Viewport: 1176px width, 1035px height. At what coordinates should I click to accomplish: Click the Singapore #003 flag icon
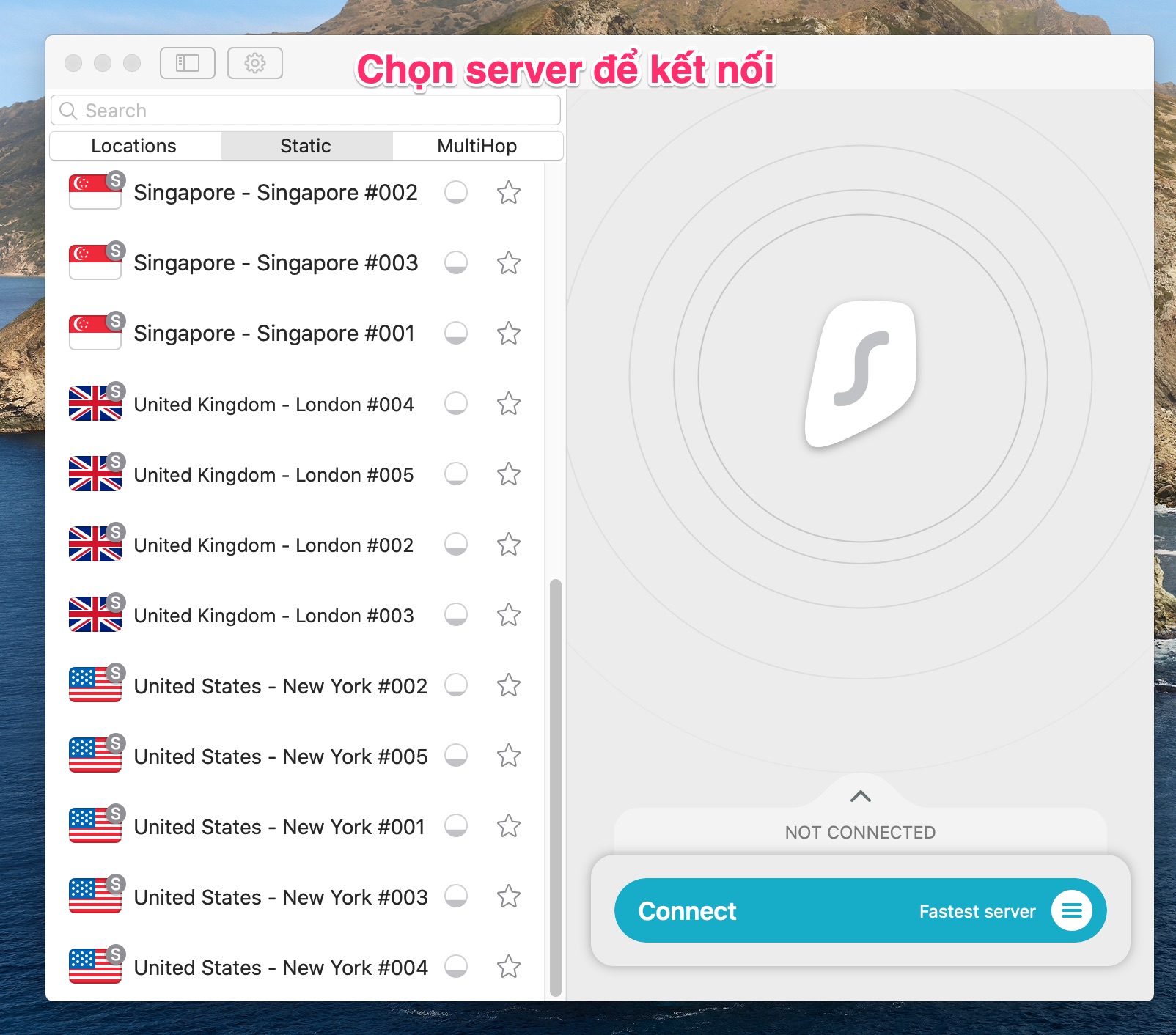pyautogui.click(x=95, y=262)
